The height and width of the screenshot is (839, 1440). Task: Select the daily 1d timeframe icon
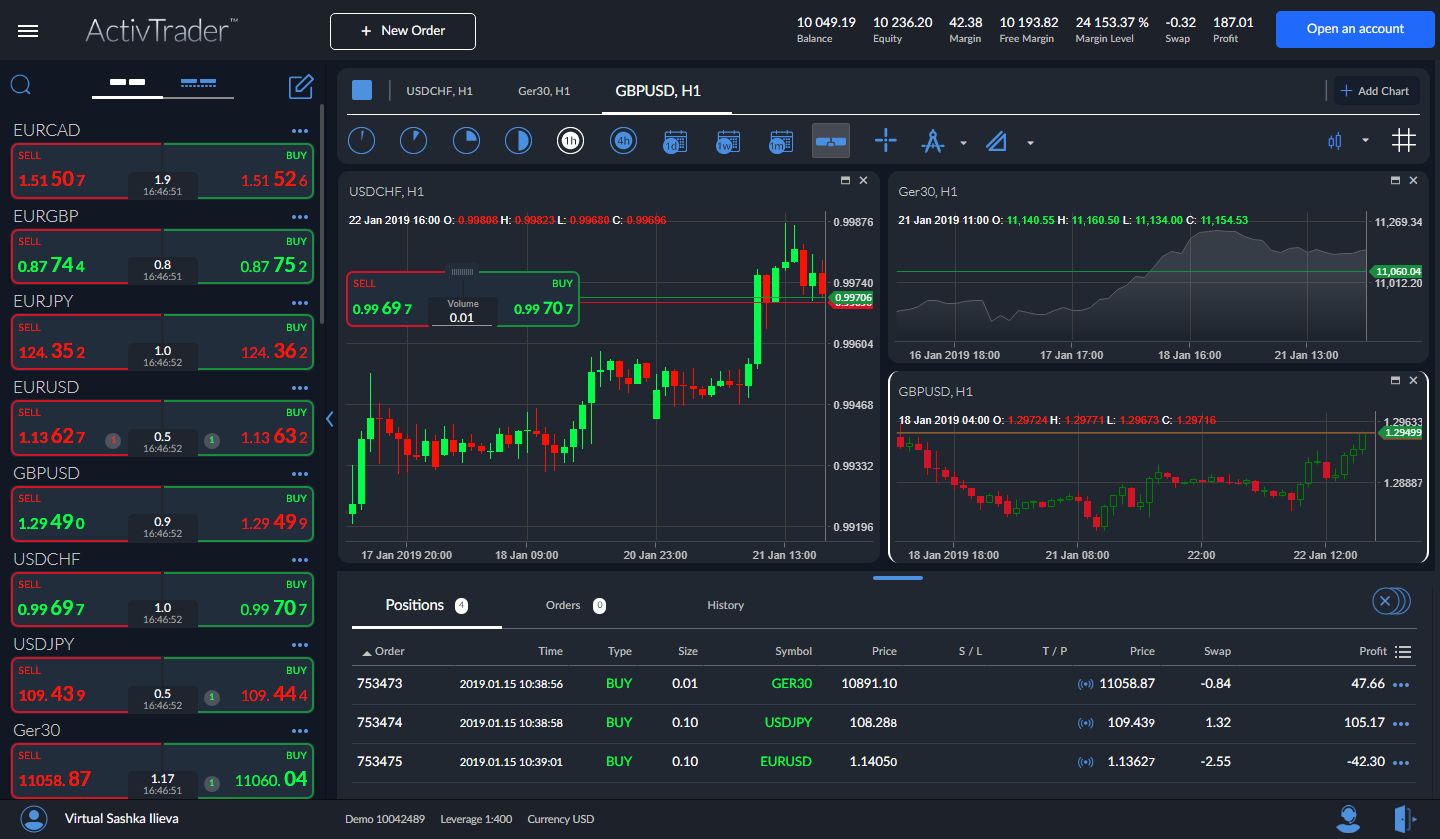(675, 141)
